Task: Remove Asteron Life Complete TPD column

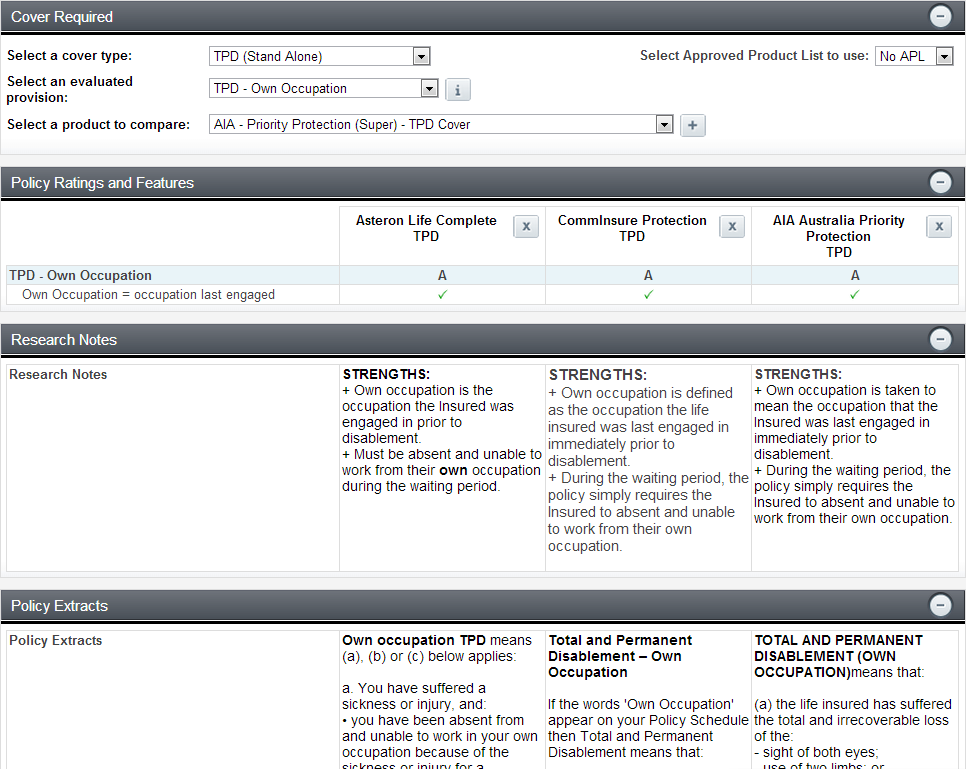Action: pos(526,227)
